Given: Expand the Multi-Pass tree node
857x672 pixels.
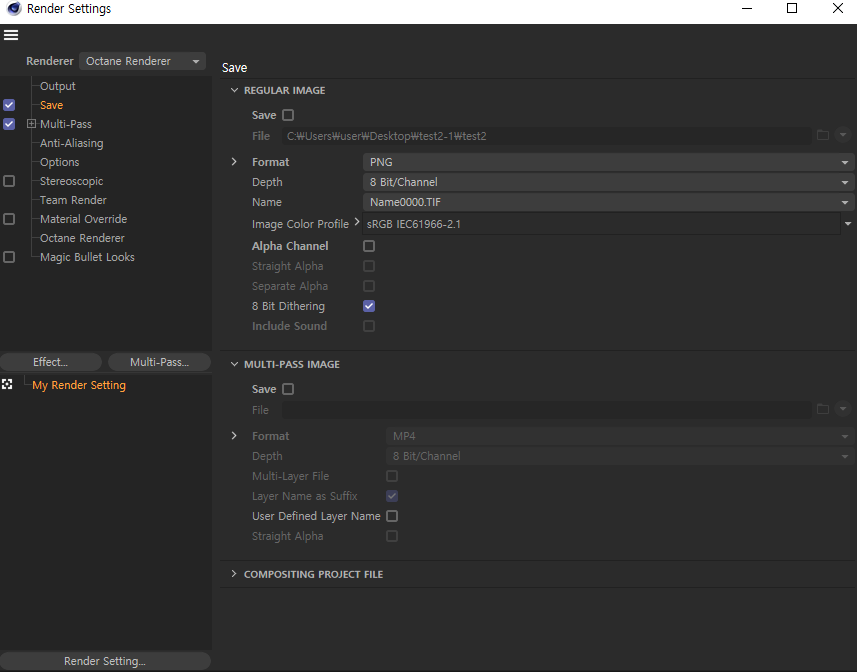Looking at the screenshot, I should coord(31,124).
